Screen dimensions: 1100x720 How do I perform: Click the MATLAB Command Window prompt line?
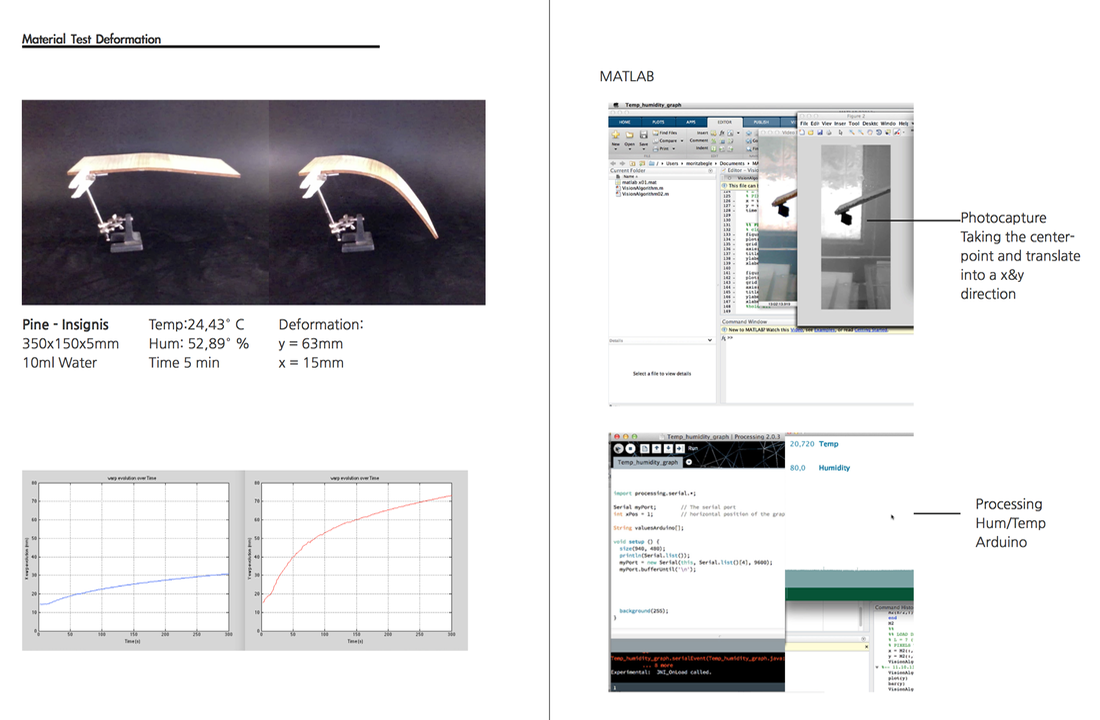tap(817, 338)
